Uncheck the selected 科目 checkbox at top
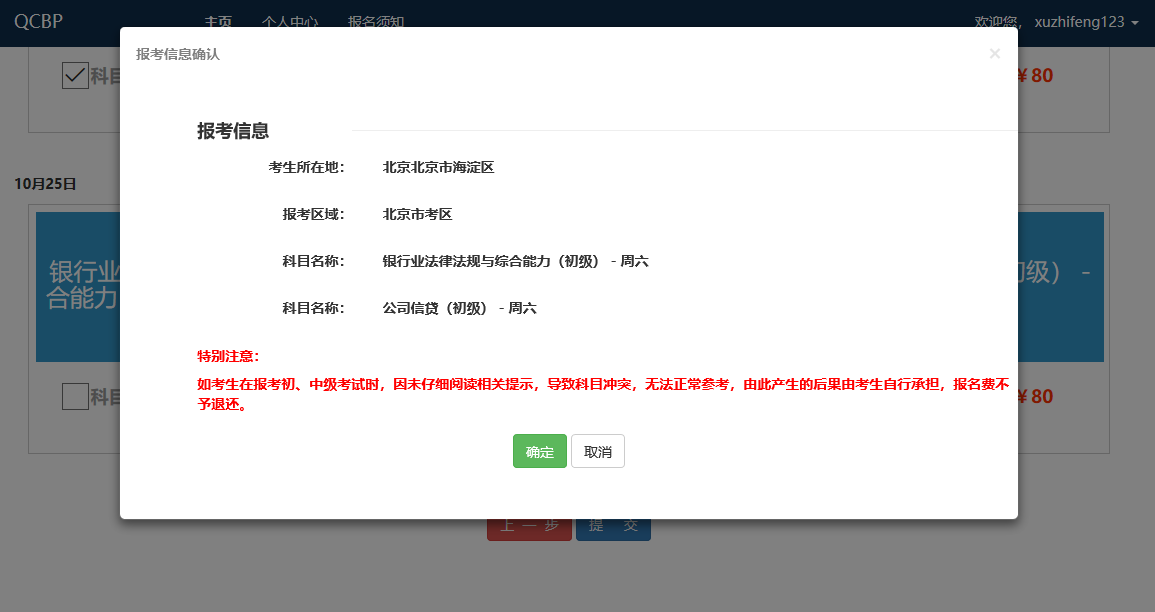 tap(75, 76)
